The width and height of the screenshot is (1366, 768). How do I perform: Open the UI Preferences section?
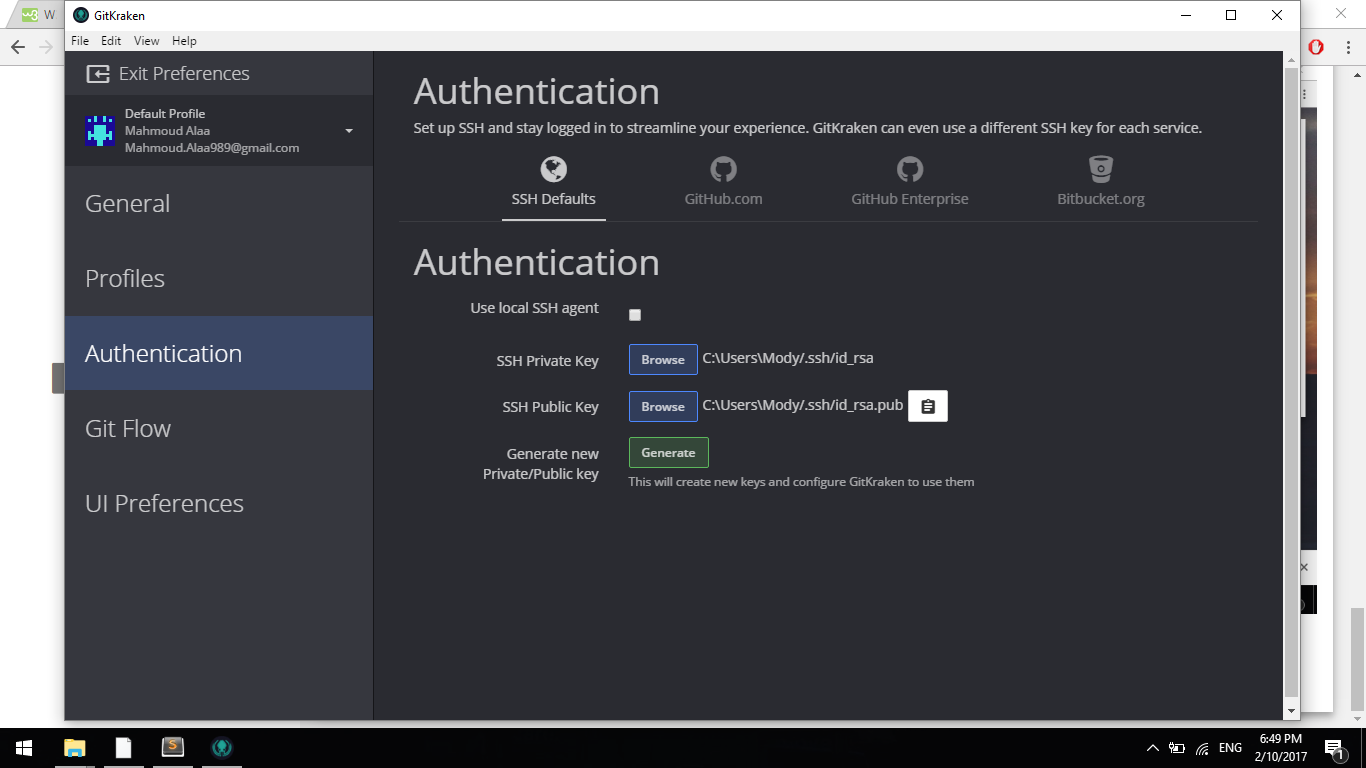219,503
